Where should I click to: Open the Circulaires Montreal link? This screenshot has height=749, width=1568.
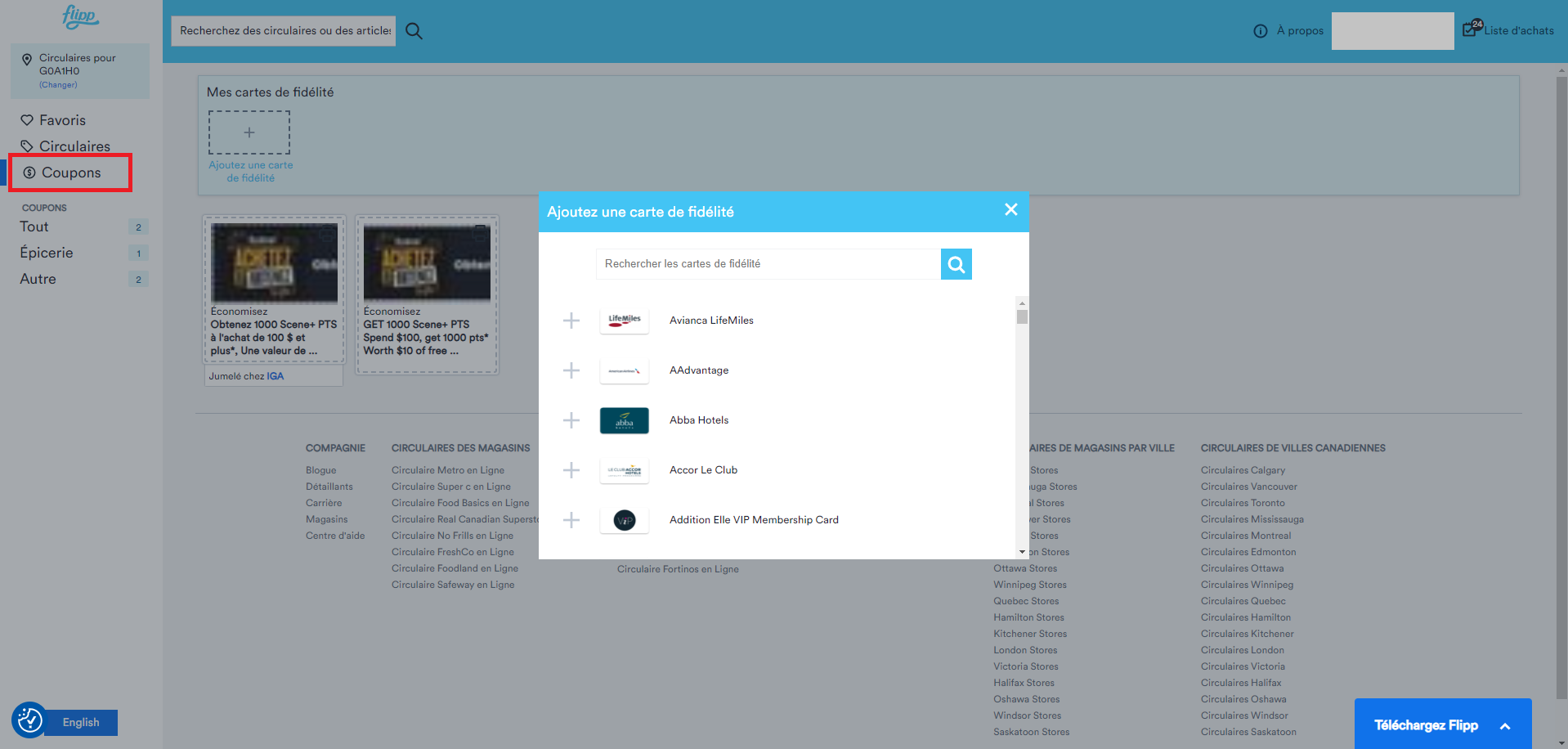(1245, 536)
